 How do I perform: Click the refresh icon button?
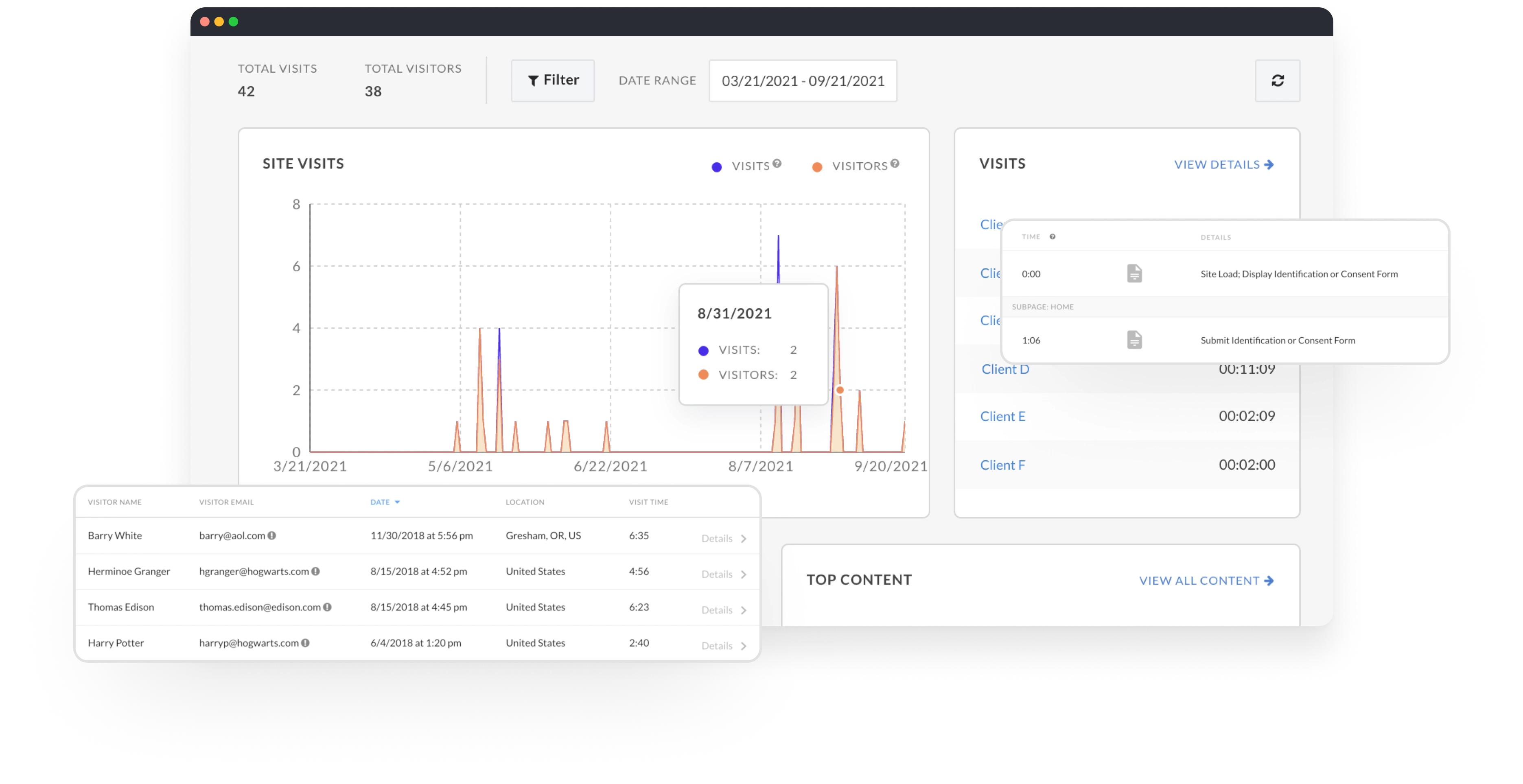pyautogui.click(x=1277, y=80)
